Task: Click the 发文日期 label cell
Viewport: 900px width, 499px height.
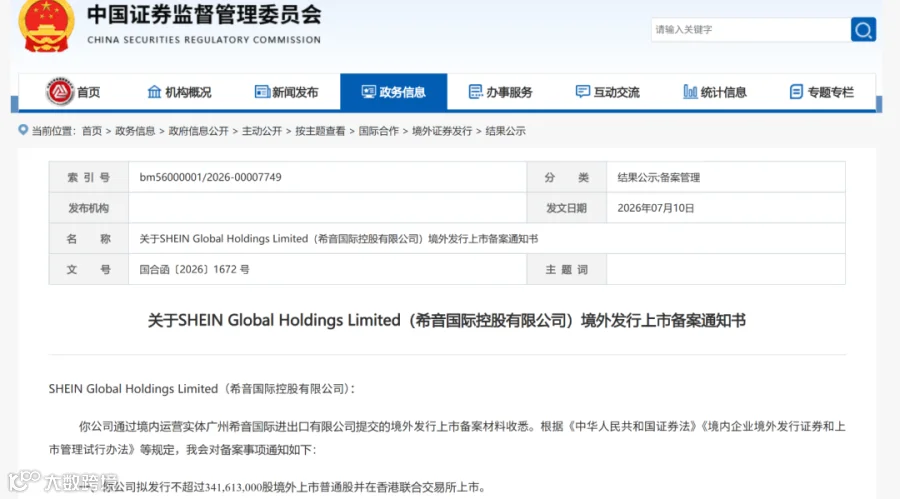Action: pos(567,208)
